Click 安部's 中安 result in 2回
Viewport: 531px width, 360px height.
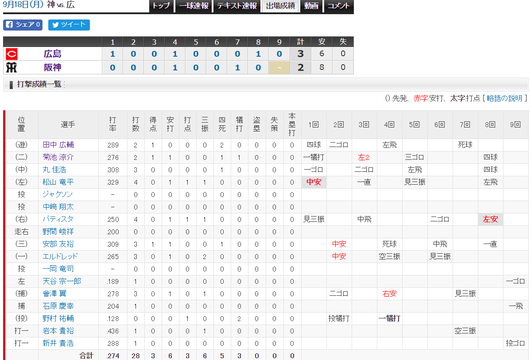(x=339, y=244)
